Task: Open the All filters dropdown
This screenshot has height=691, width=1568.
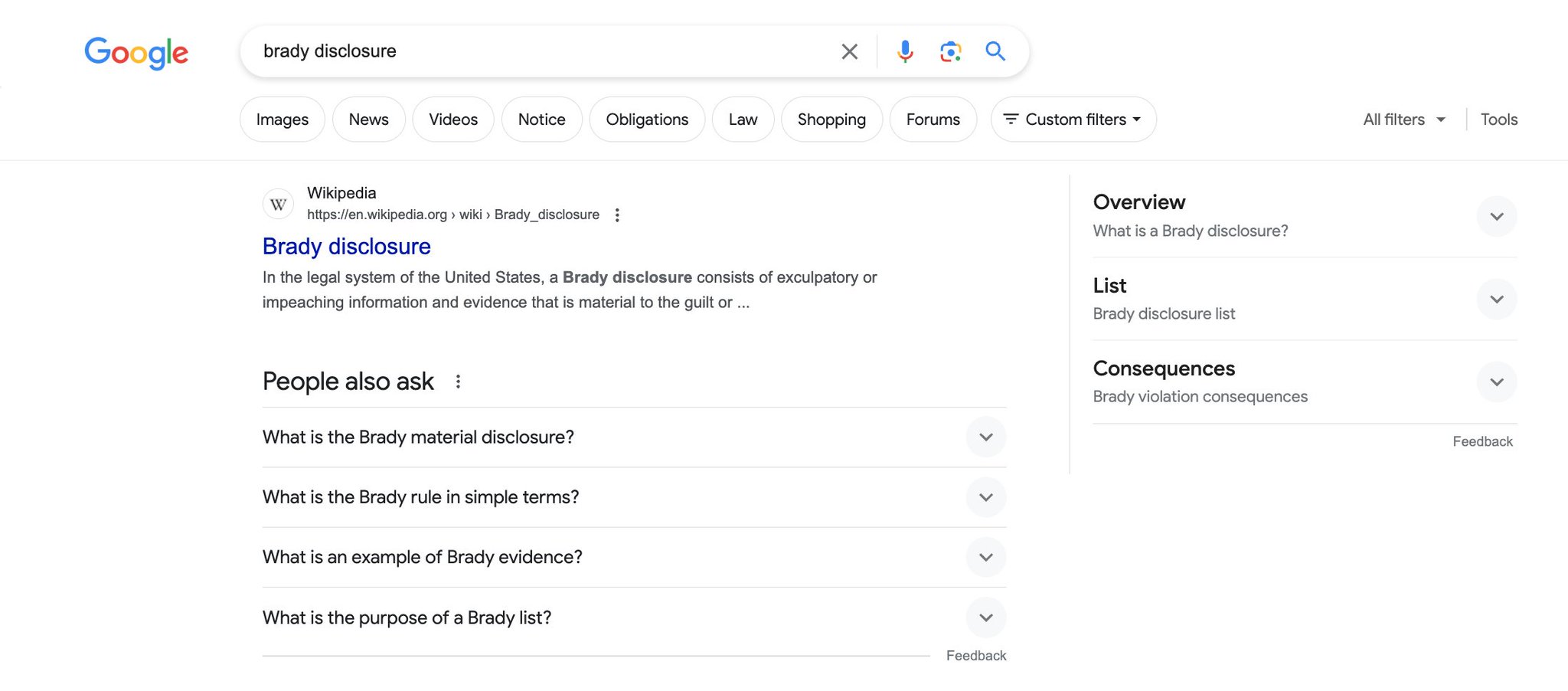Action: (x=1404, y=120)
